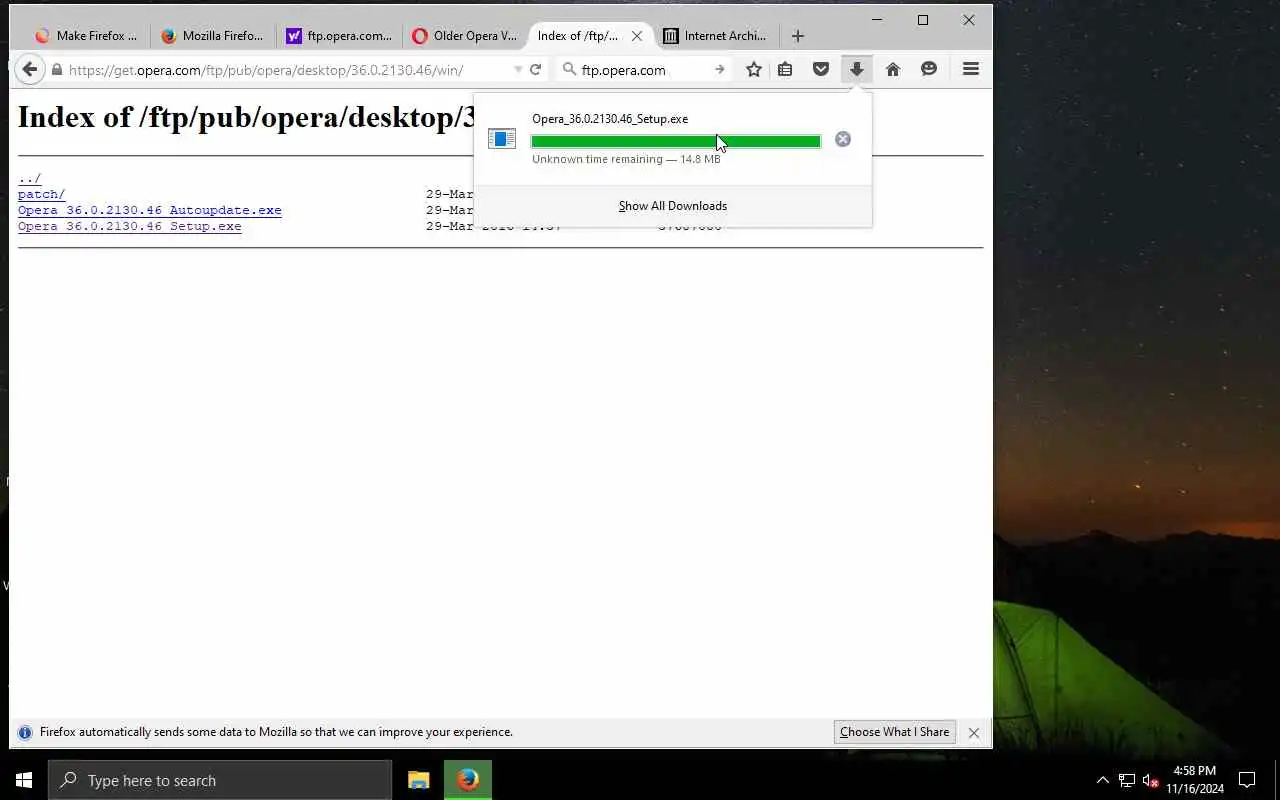Click the padlock site identity icon
The width and height of the screenshot is (1280, 800).
point(57,70)
